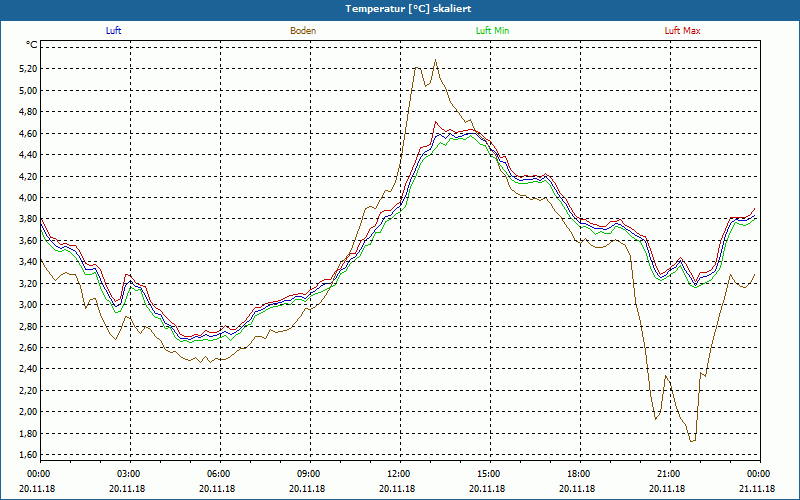The image size is (800, 500).
Task: Click the 2,40 y-axis value
Action: click(x=29, y=369)
